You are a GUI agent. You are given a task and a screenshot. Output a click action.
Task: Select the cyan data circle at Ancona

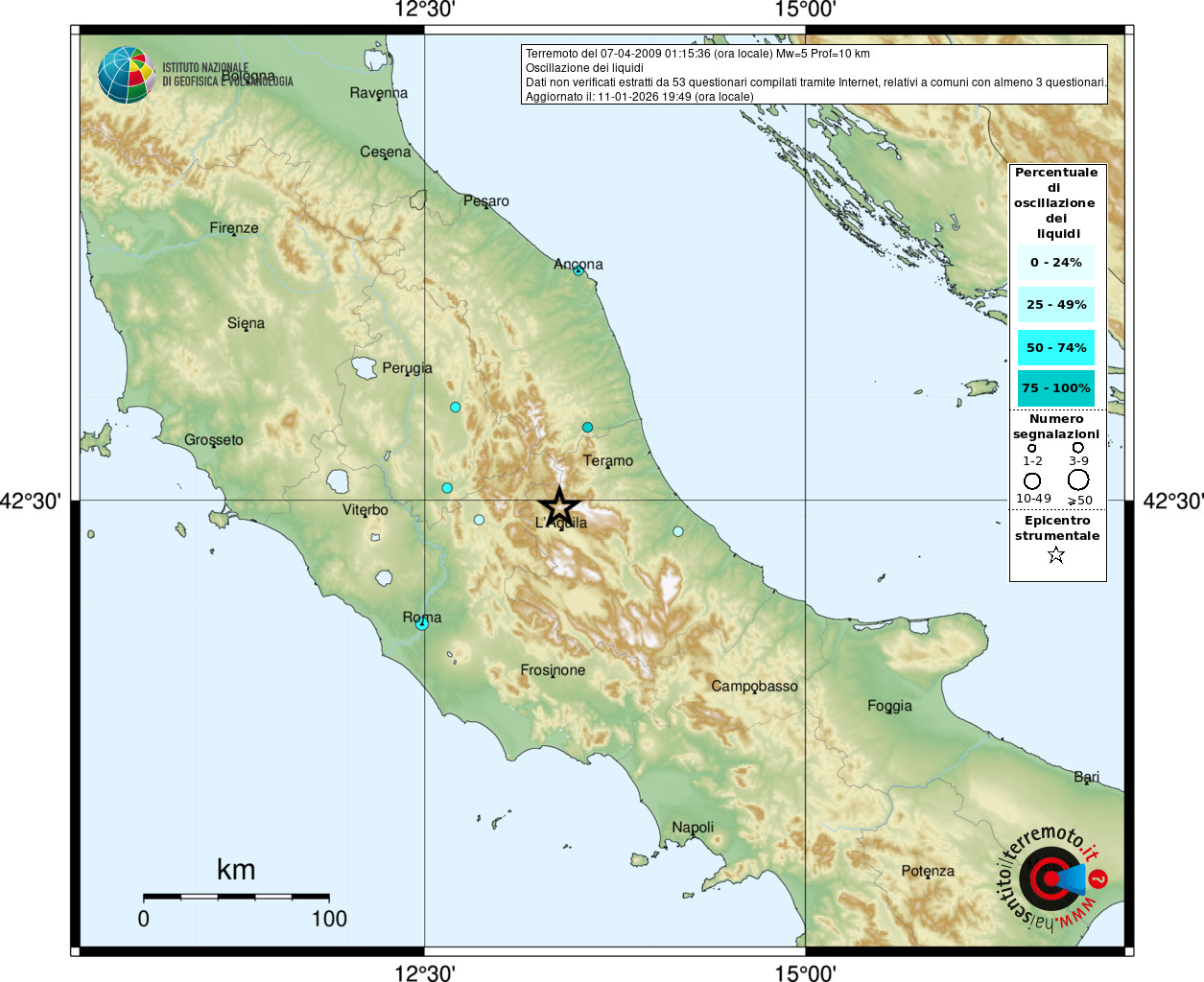578,271
